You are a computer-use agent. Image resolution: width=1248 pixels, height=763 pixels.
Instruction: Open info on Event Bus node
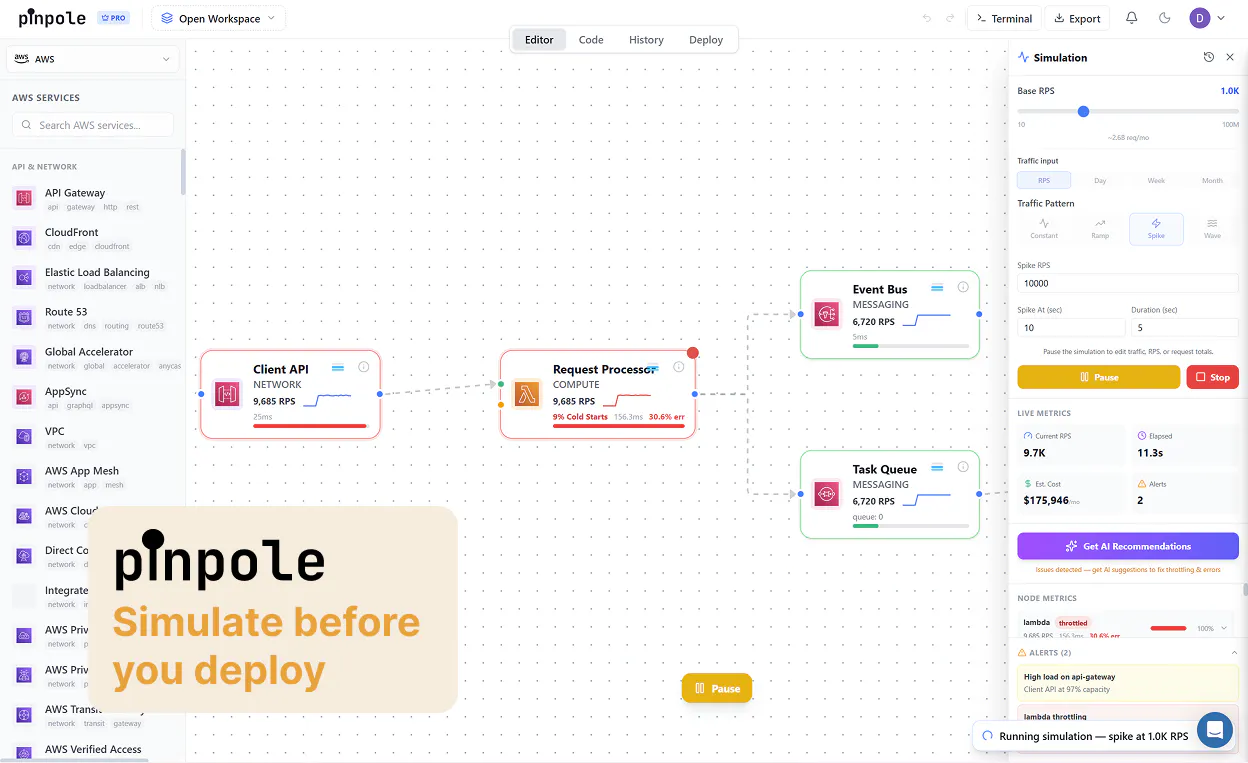click(963, 287)
